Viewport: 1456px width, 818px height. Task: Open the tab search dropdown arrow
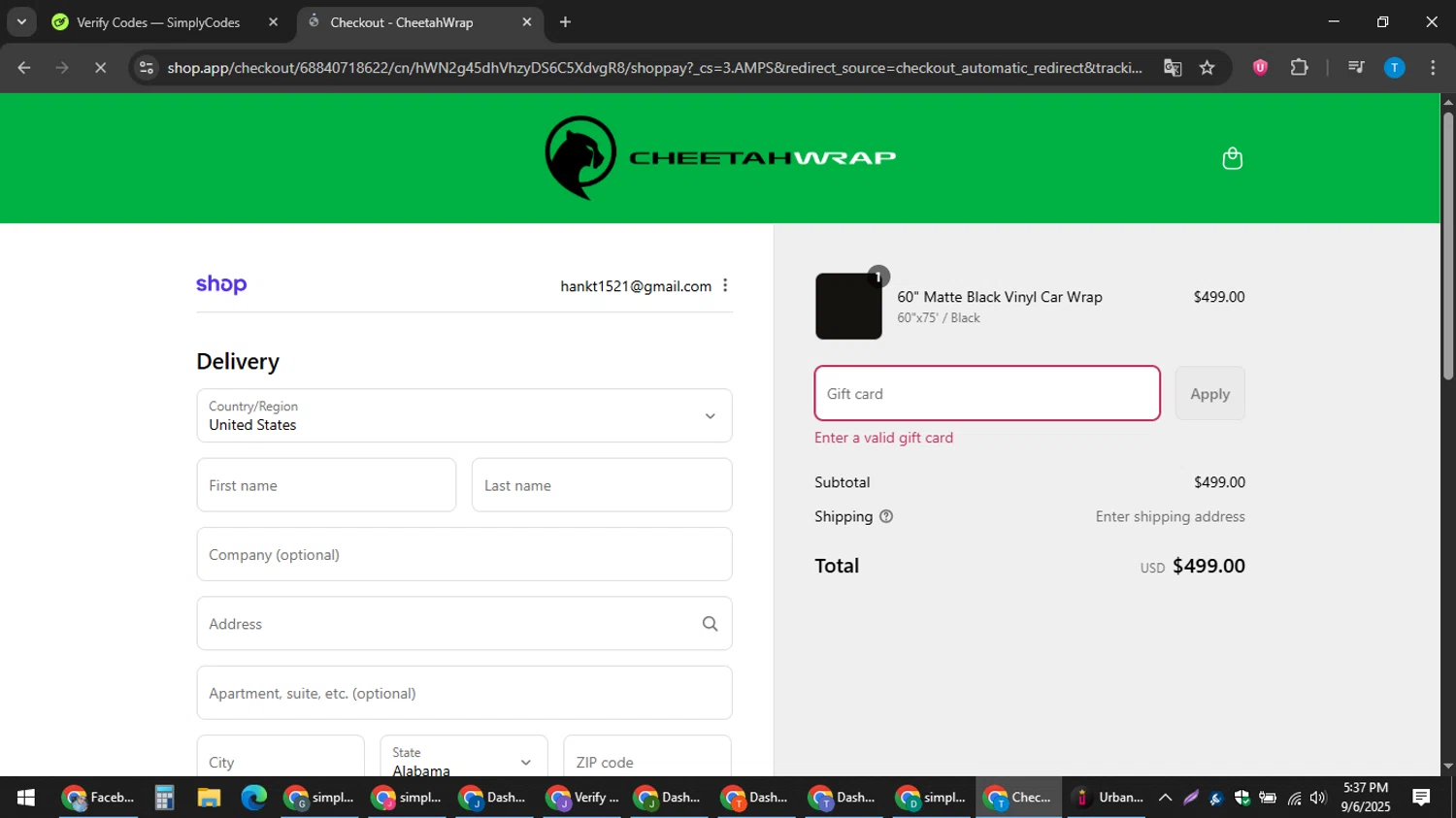coord(21,21)
